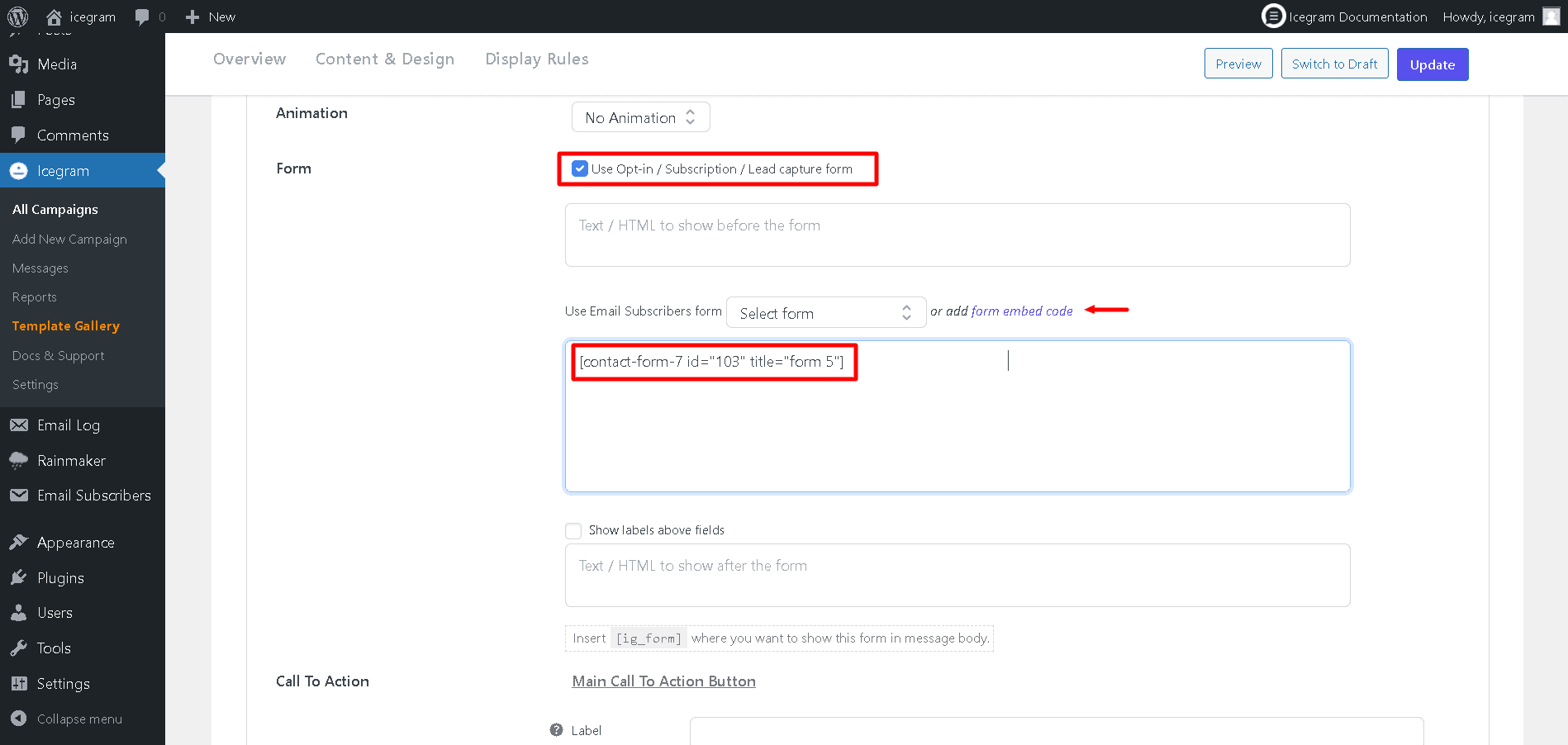This screenshot has height=745, width=1568.
Task: Open Add New Campaign submenu item
Action: tap(69, 239)
